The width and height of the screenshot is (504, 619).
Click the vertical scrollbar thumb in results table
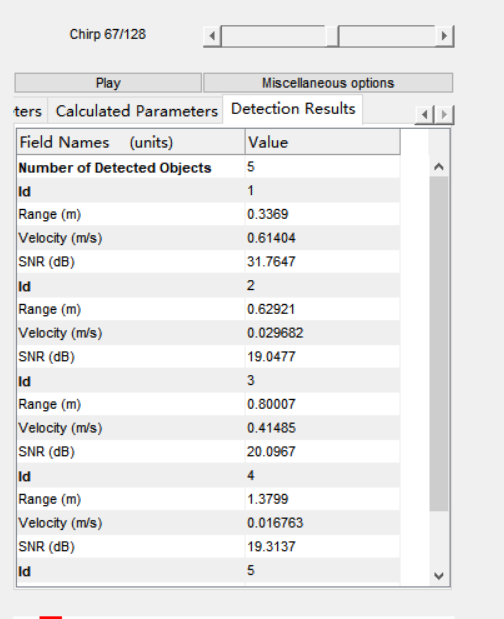[439, 343]
